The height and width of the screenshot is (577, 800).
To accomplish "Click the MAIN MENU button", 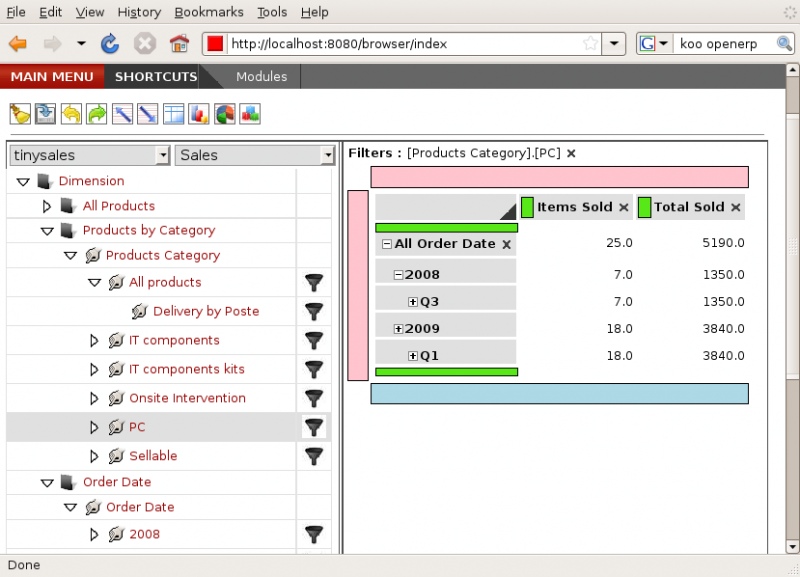I will coord(52,76).
